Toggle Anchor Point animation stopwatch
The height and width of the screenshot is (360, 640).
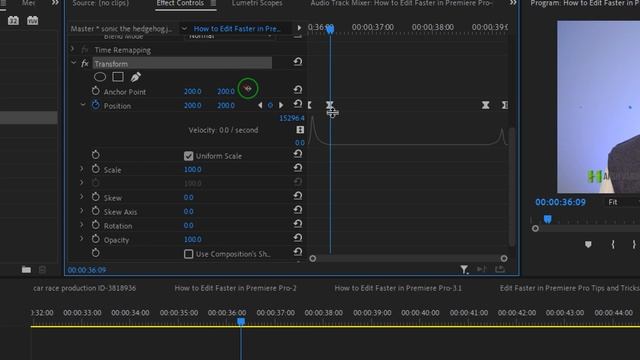pyautogui.click(x=96, y=91)
